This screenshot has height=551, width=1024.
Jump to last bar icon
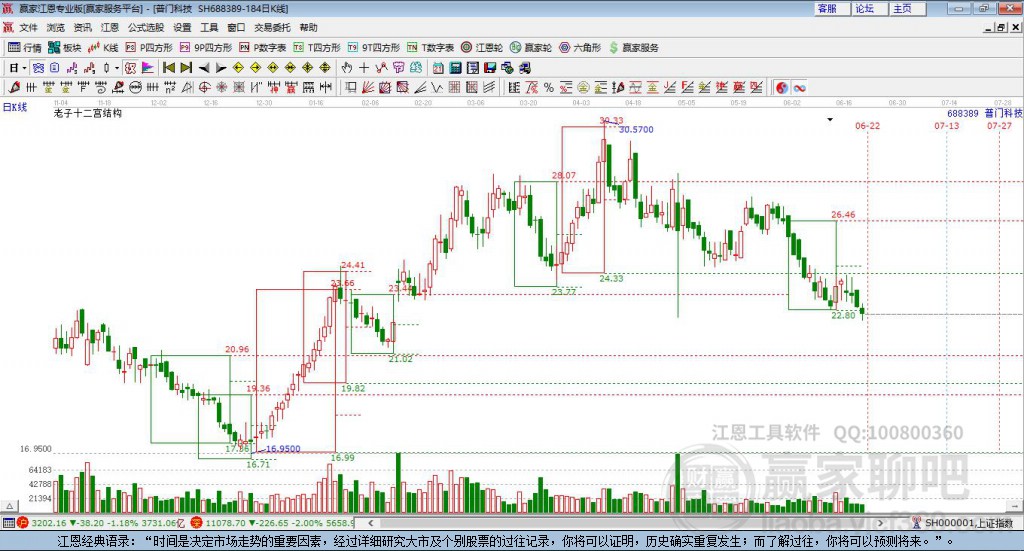tap(186, 68)
